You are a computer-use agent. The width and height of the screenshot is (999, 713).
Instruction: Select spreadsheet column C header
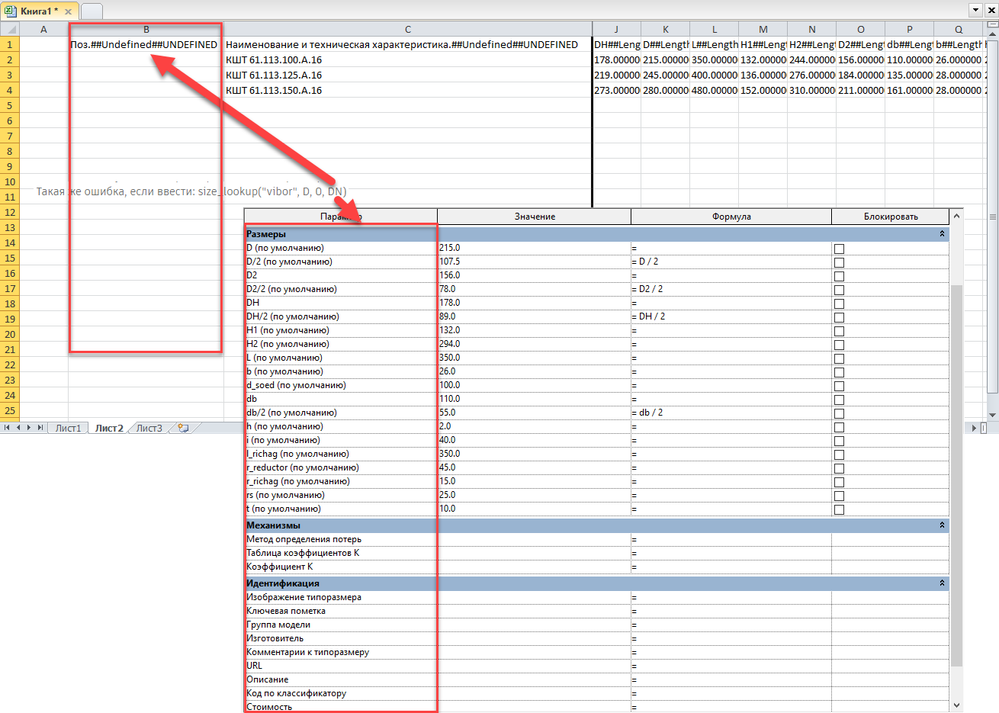click(408, 29)
